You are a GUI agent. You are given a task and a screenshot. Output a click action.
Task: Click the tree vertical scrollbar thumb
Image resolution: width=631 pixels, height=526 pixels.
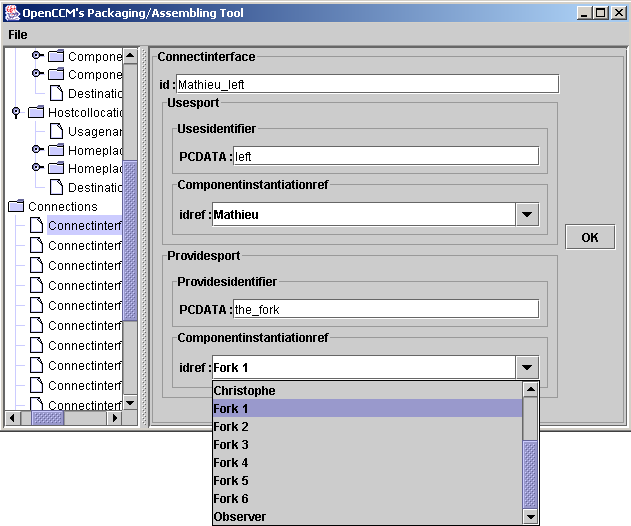(130, 241)
